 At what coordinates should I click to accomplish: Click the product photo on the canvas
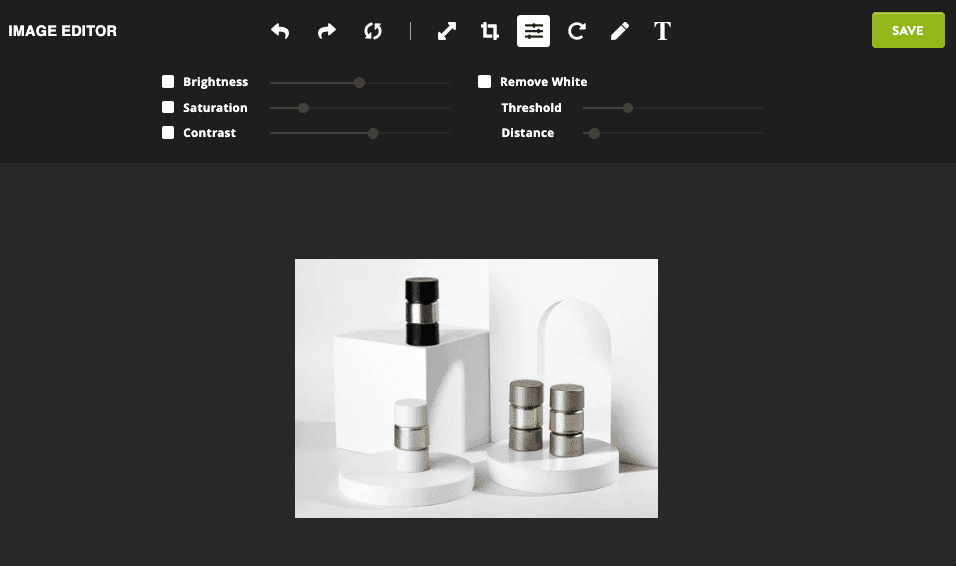pos(476,389)
